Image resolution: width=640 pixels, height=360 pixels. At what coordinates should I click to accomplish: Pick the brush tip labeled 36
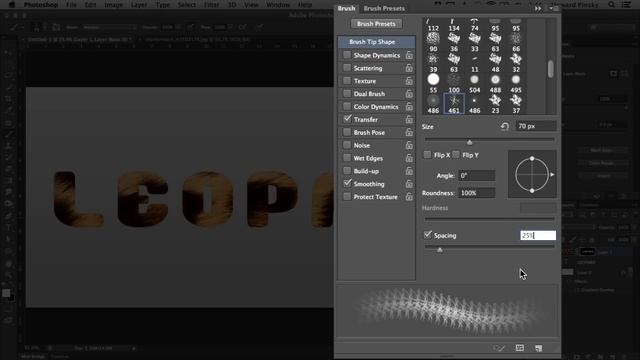tap(454, 42)
